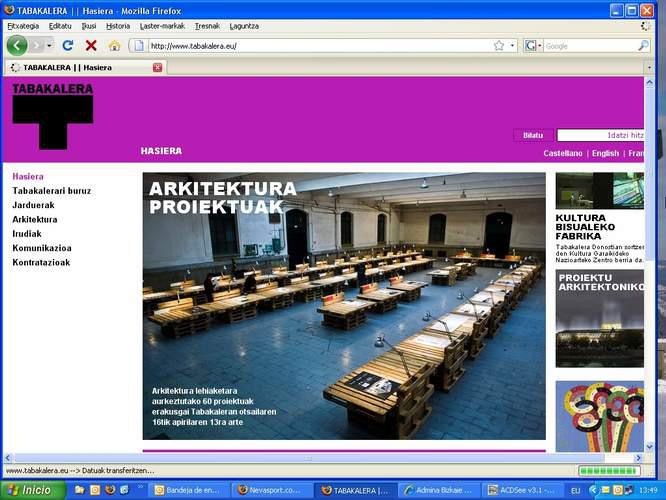This screenshot has width=666, height=500.
Task: Open the Fitxategia menu
Action: coord(23,26)
